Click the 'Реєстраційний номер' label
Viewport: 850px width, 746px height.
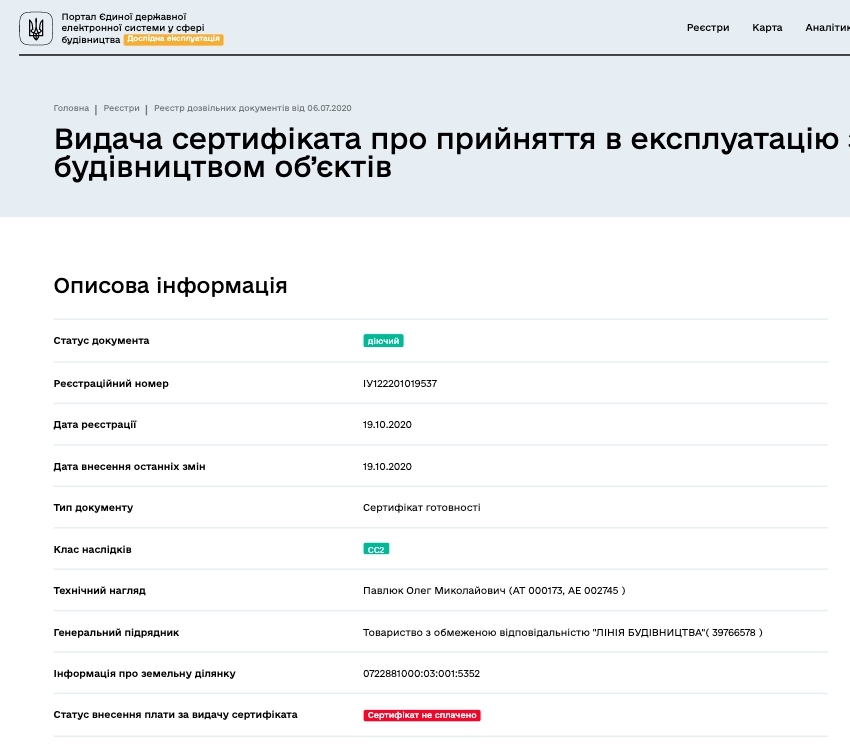[x=111, y=383]
